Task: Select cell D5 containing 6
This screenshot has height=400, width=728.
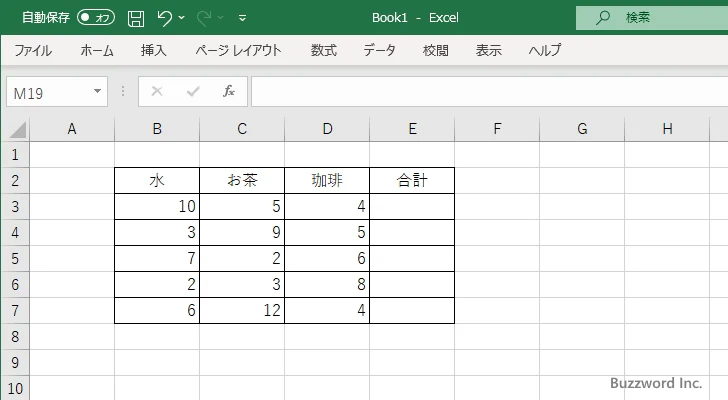Action: 327,258
